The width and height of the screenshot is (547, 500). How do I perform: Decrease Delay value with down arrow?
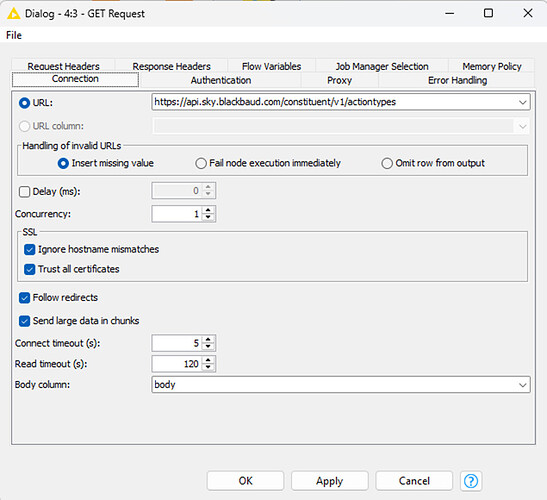click(x=208, y=194)
